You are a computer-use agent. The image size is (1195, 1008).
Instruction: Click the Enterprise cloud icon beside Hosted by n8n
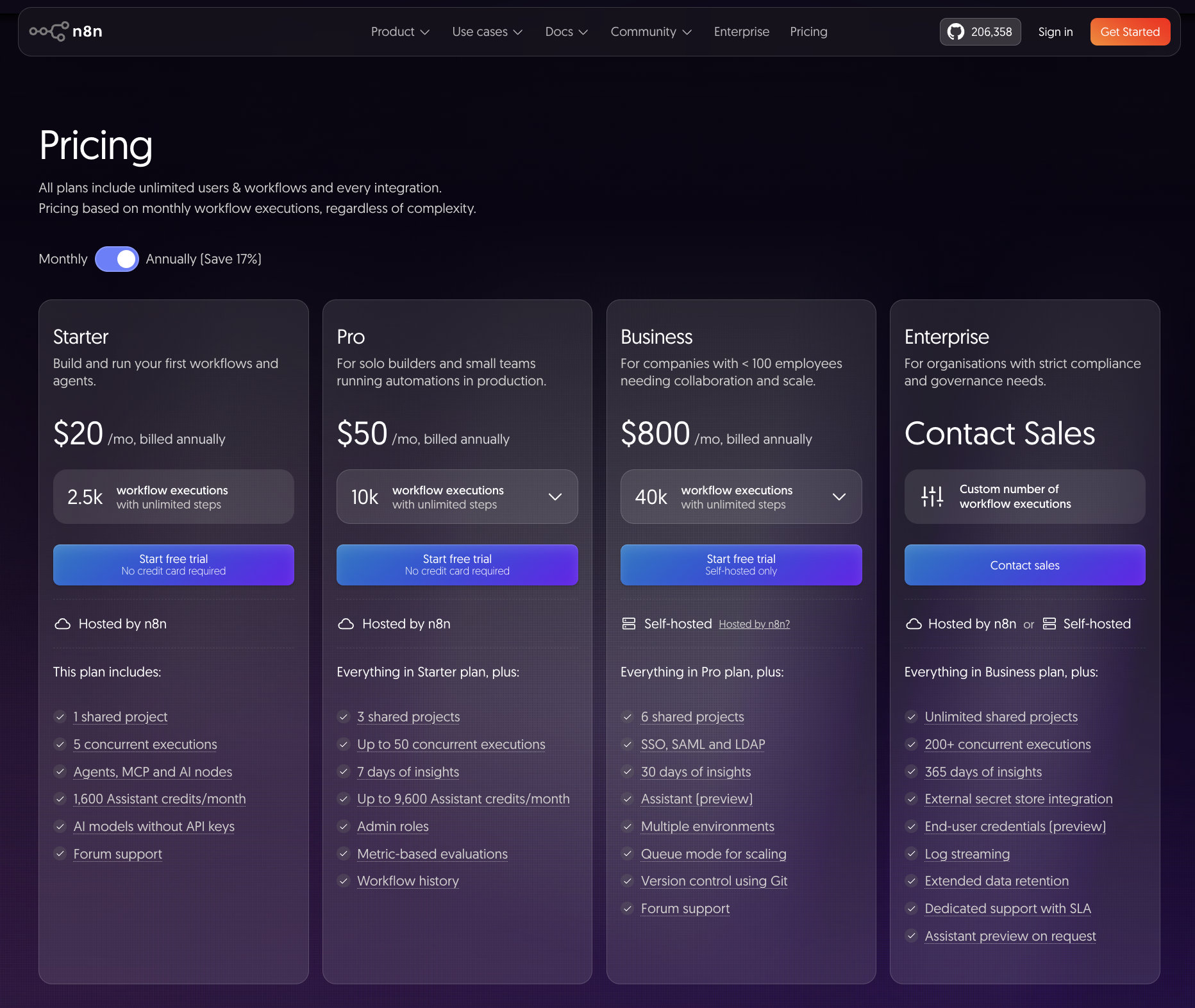coord(914,624)
